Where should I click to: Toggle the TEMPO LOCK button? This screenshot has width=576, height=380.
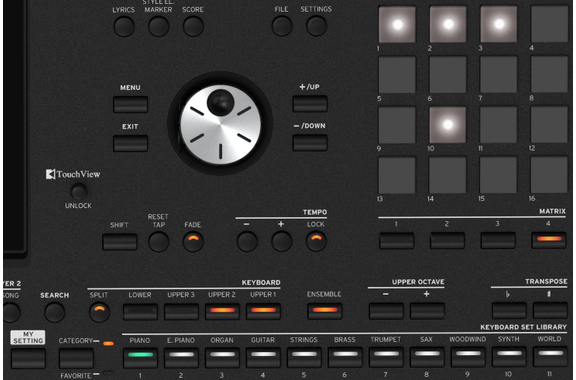click(316, 241)
